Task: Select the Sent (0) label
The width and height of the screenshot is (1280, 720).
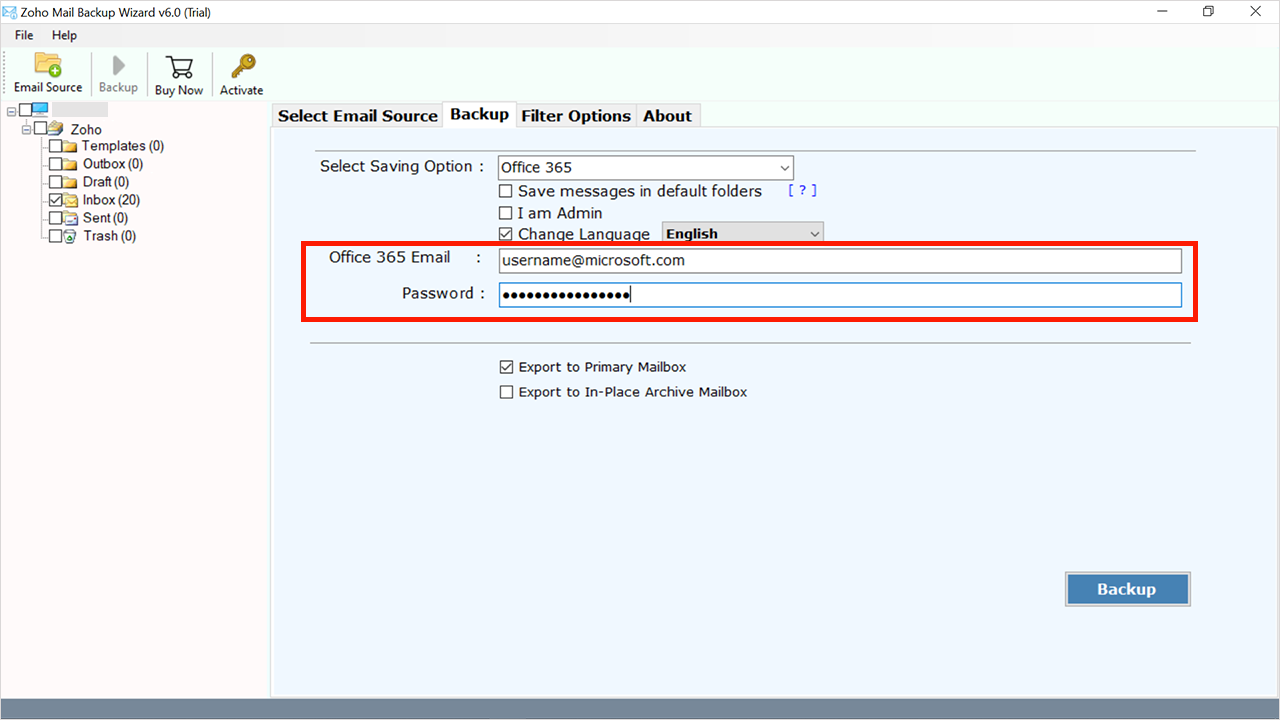Action: 105,218
